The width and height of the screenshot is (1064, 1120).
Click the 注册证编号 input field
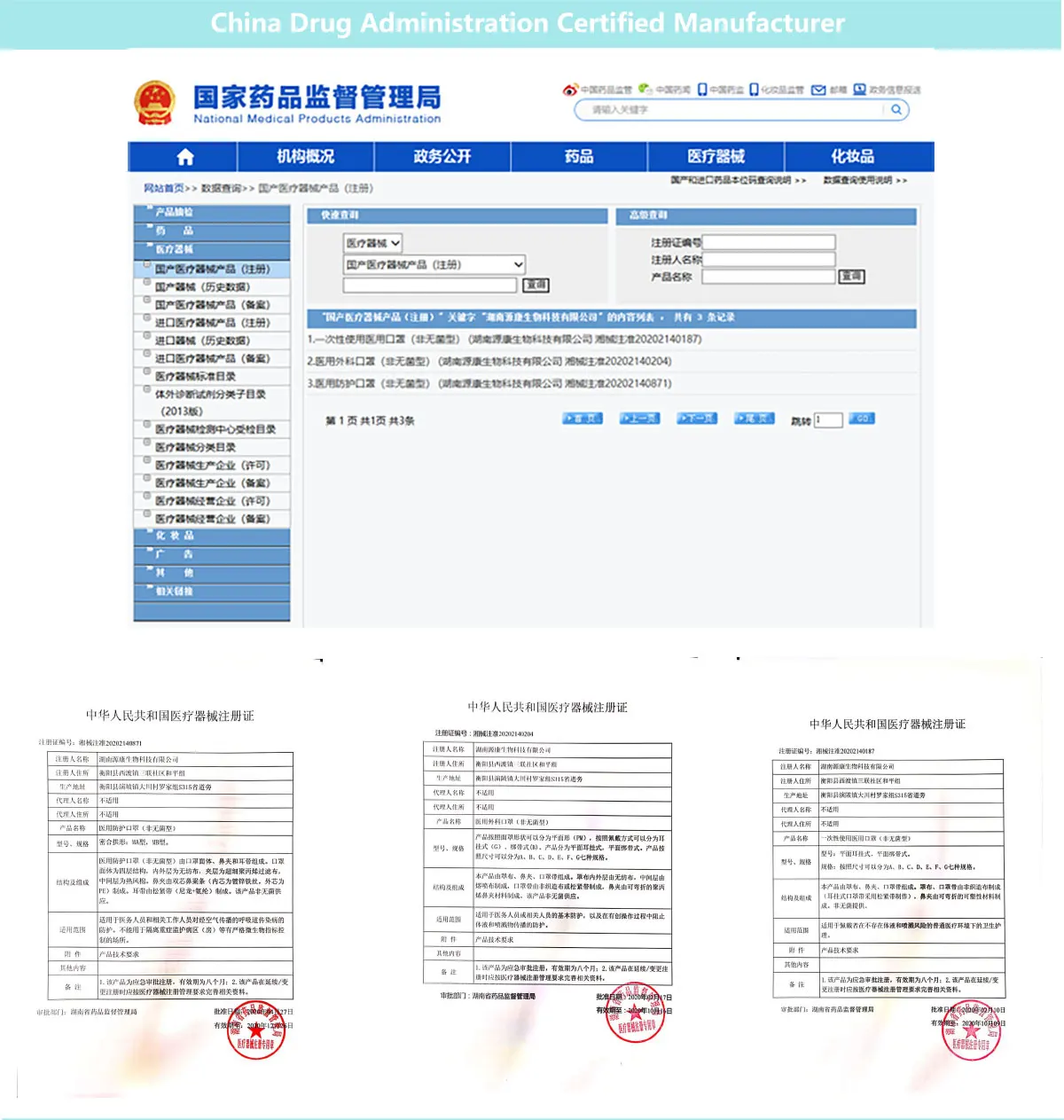pos(769,242)
